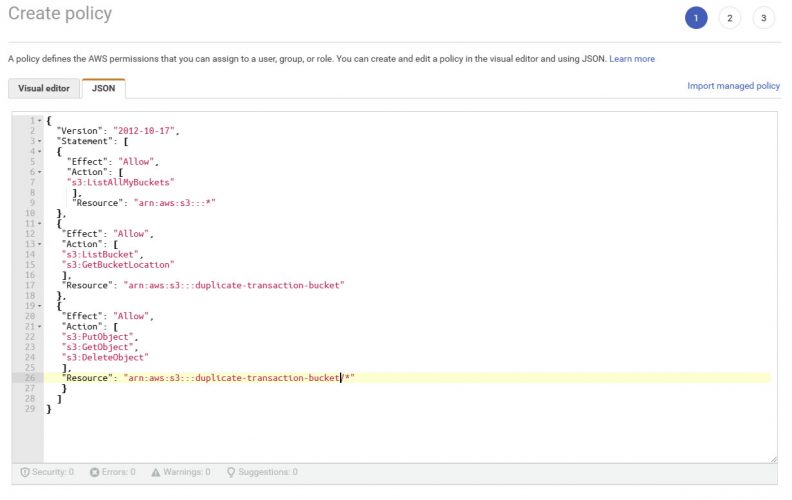792x500 pixels.
Task: Go to step 3 circle indicator
Action: point(764,18)
